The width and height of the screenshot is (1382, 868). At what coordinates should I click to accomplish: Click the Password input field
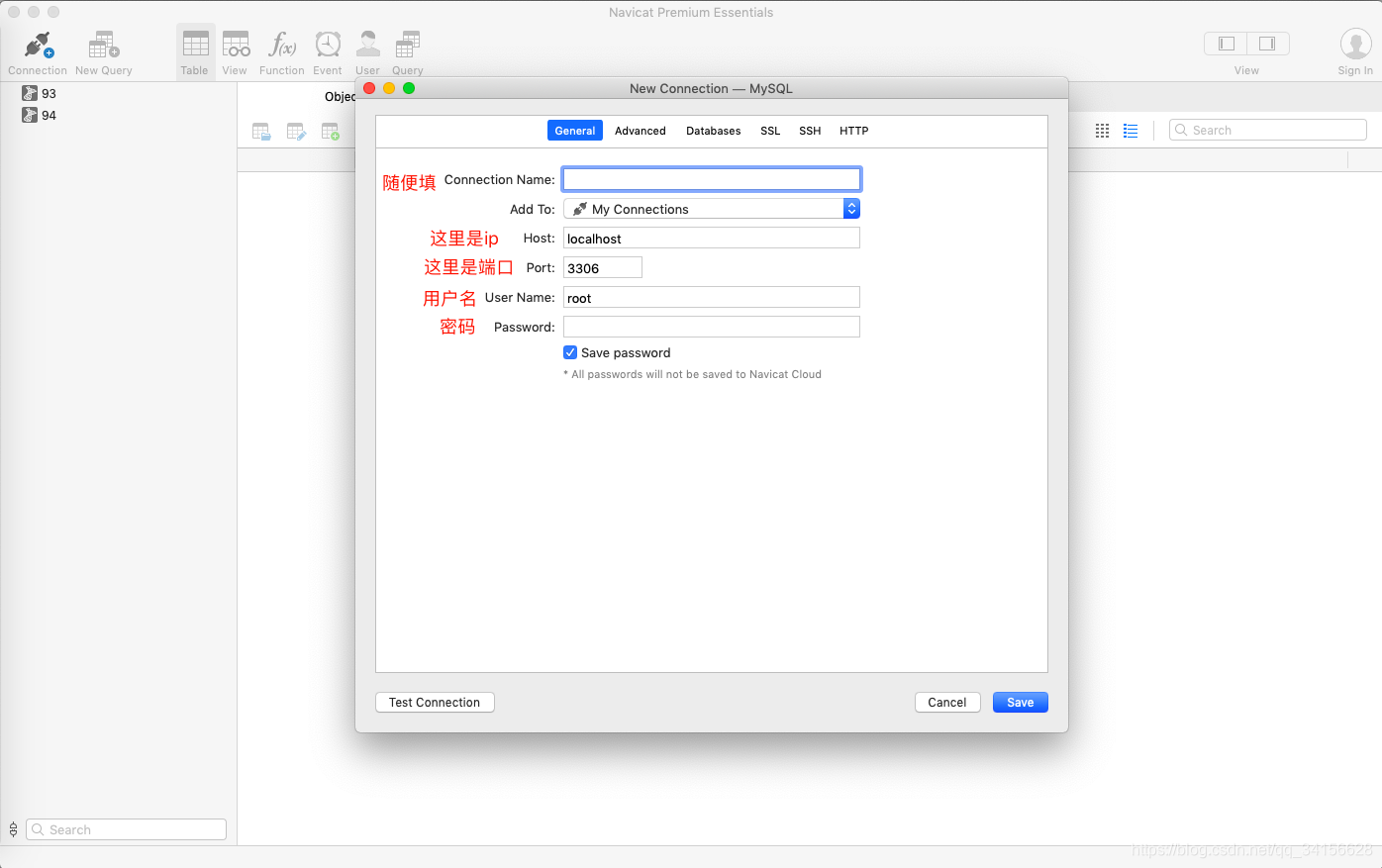[x=712, y=327]
